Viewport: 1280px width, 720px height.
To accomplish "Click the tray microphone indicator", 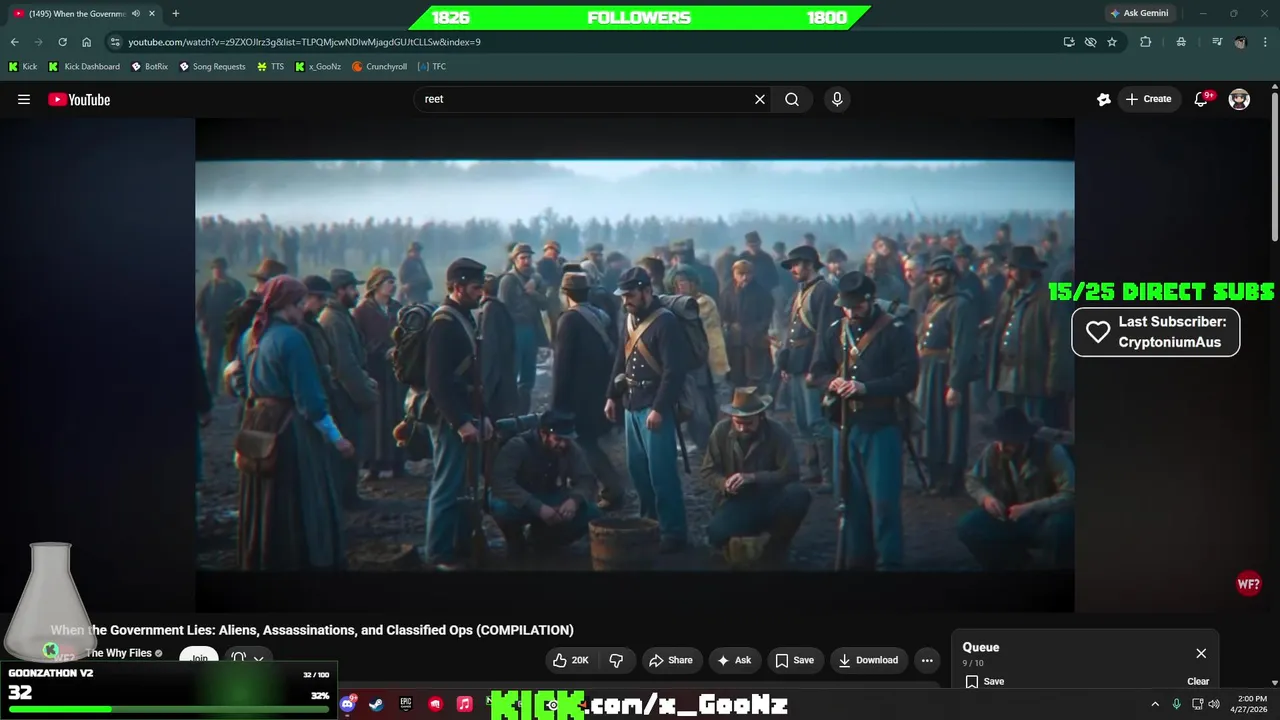I will (x=1177, y=704).
